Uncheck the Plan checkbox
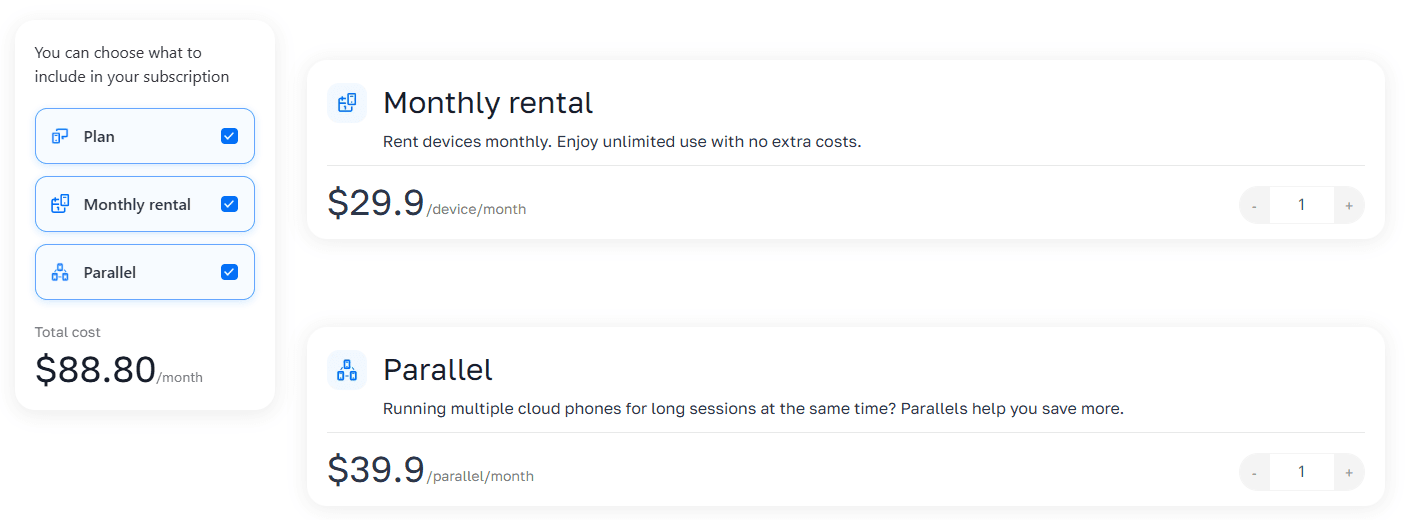This screenshot has width=1410, height=520. click(229, 136)
